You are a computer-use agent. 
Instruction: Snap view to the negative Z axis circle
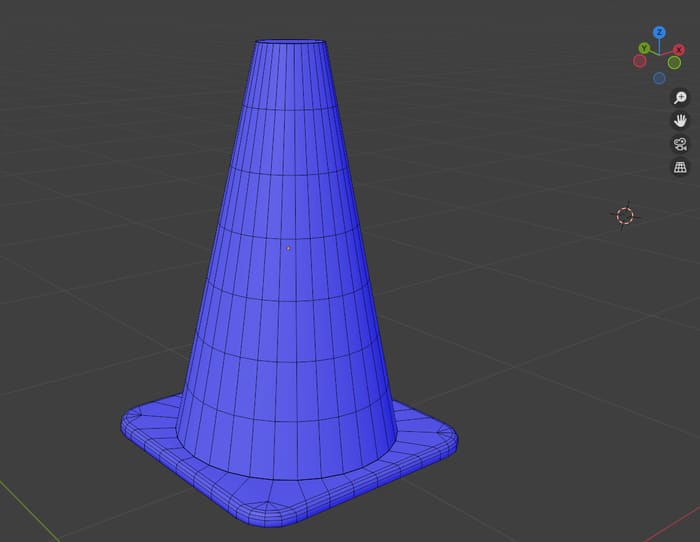coord(659,78)
